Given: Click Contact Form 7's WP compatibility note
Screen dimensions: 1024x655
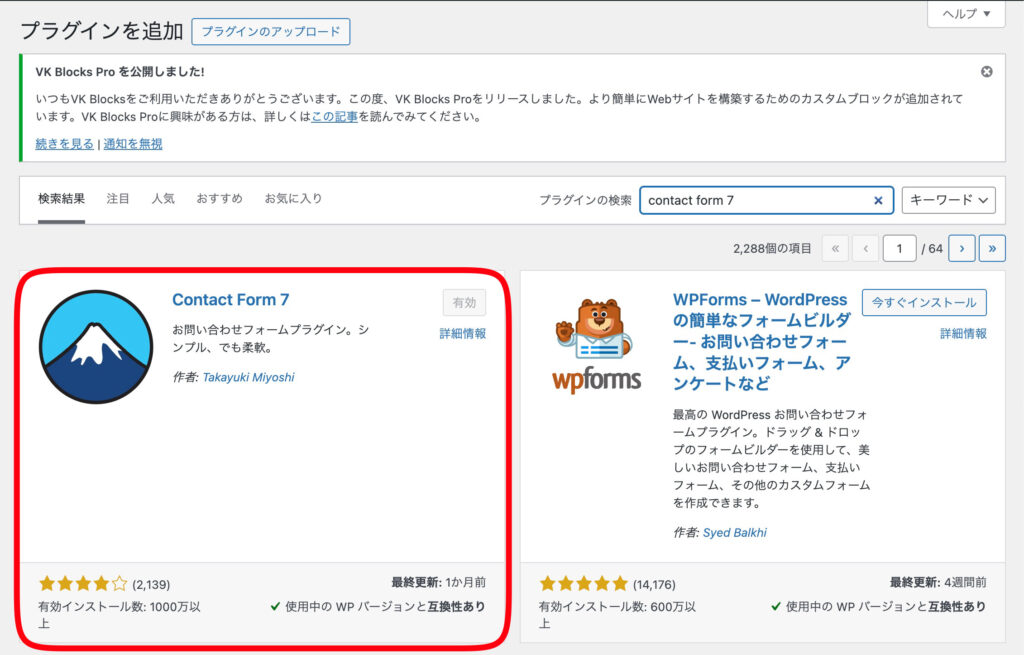Looking at the screenshot, I should pos(378,606).
